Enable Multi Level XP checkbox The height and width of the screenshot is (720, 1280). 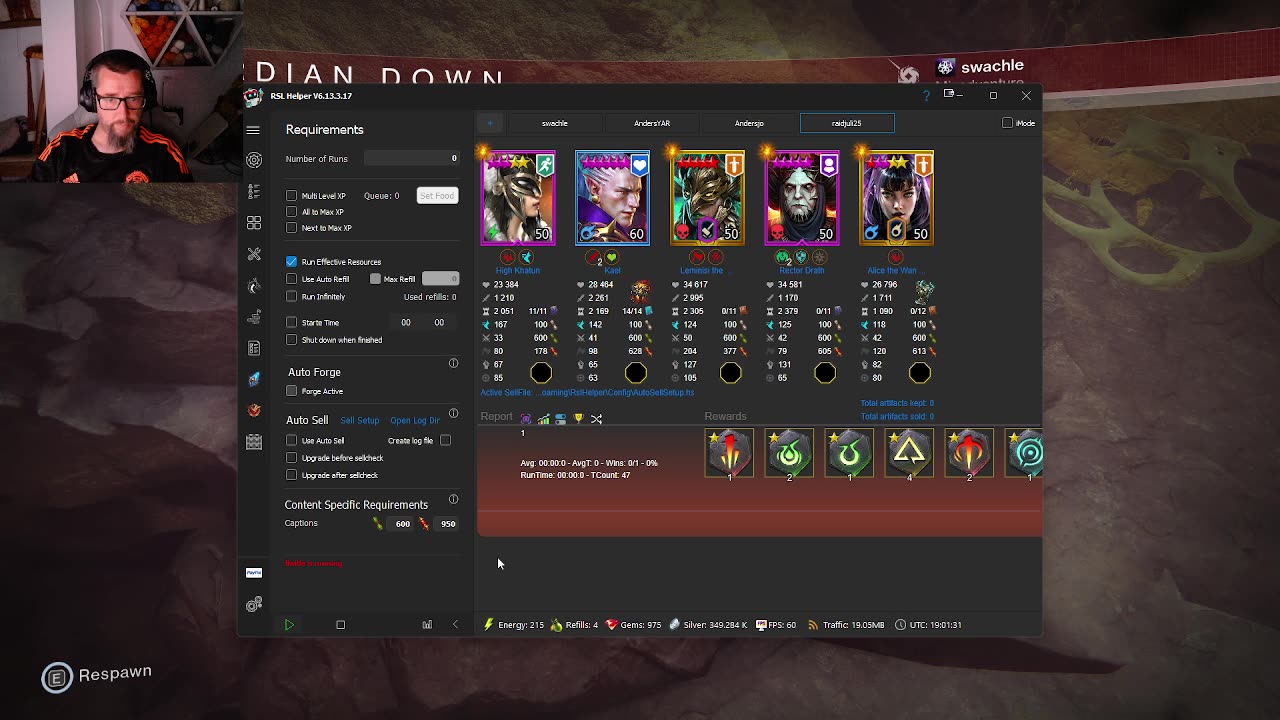(x=292, y=196)
